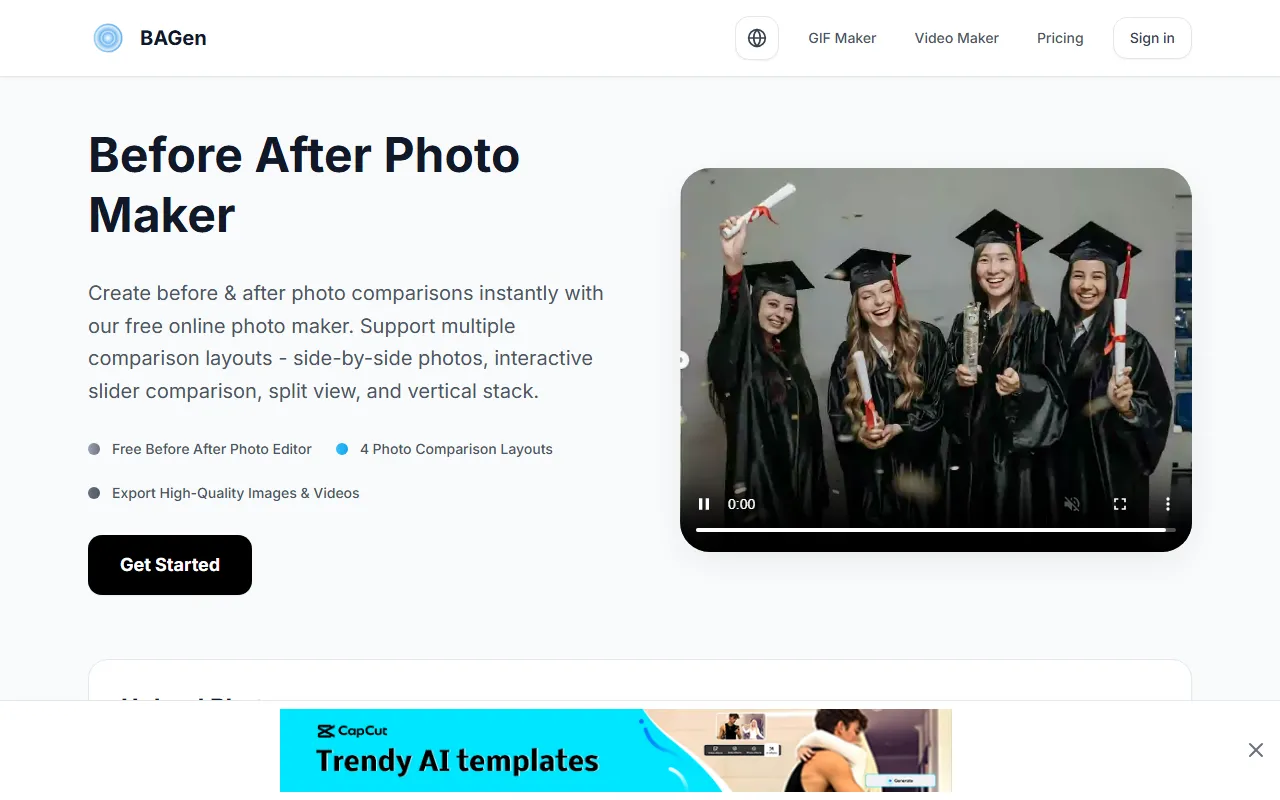Screen dimensions: 1280x800
Task: Enter video fullscreen mode
Action: [1120, 504]
